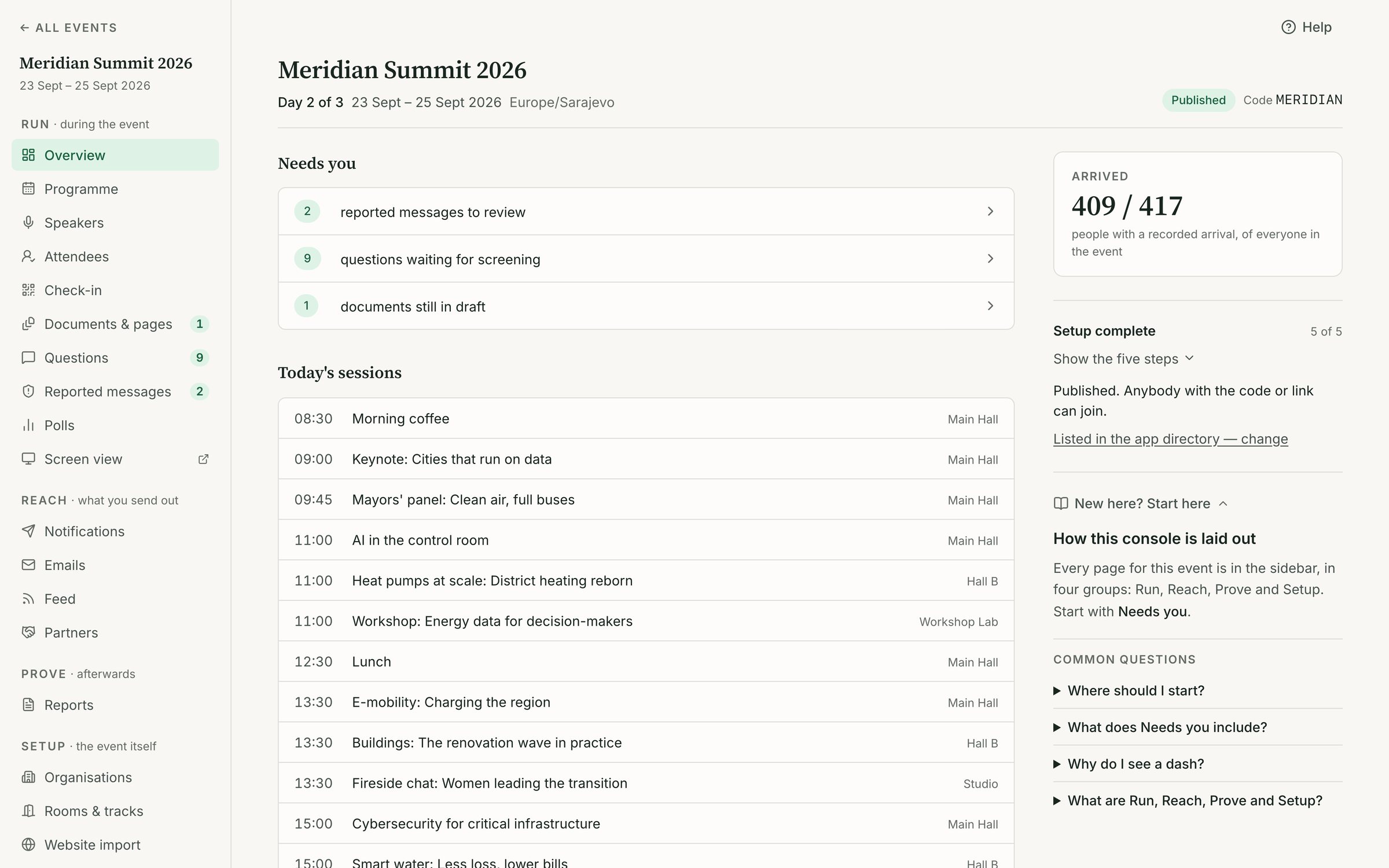Click the Reported messages shield icon
The width and height of the screenshot is (1389, 868).
(x=28, y=391)
